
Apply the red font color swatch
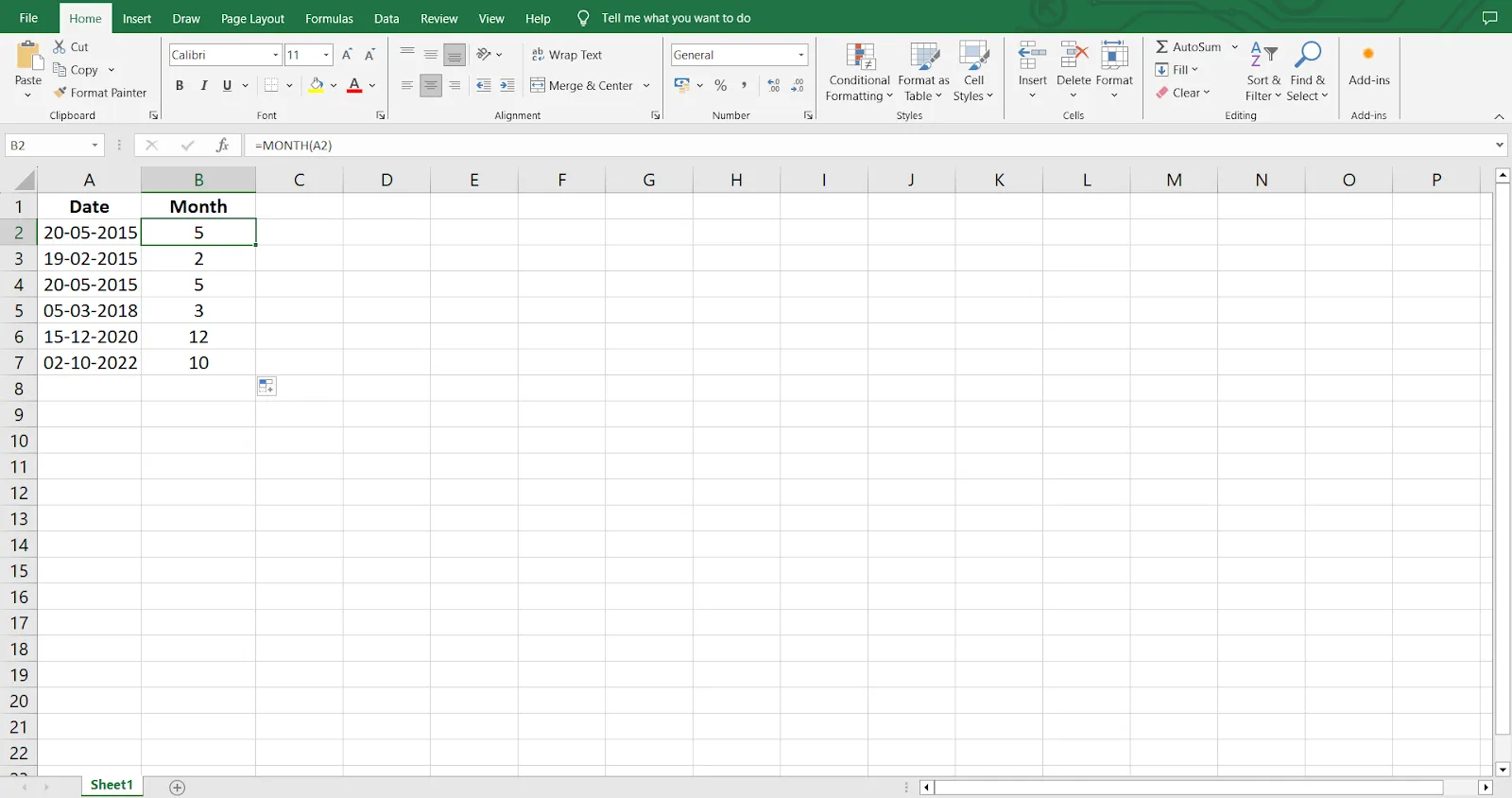coord(354,85)
